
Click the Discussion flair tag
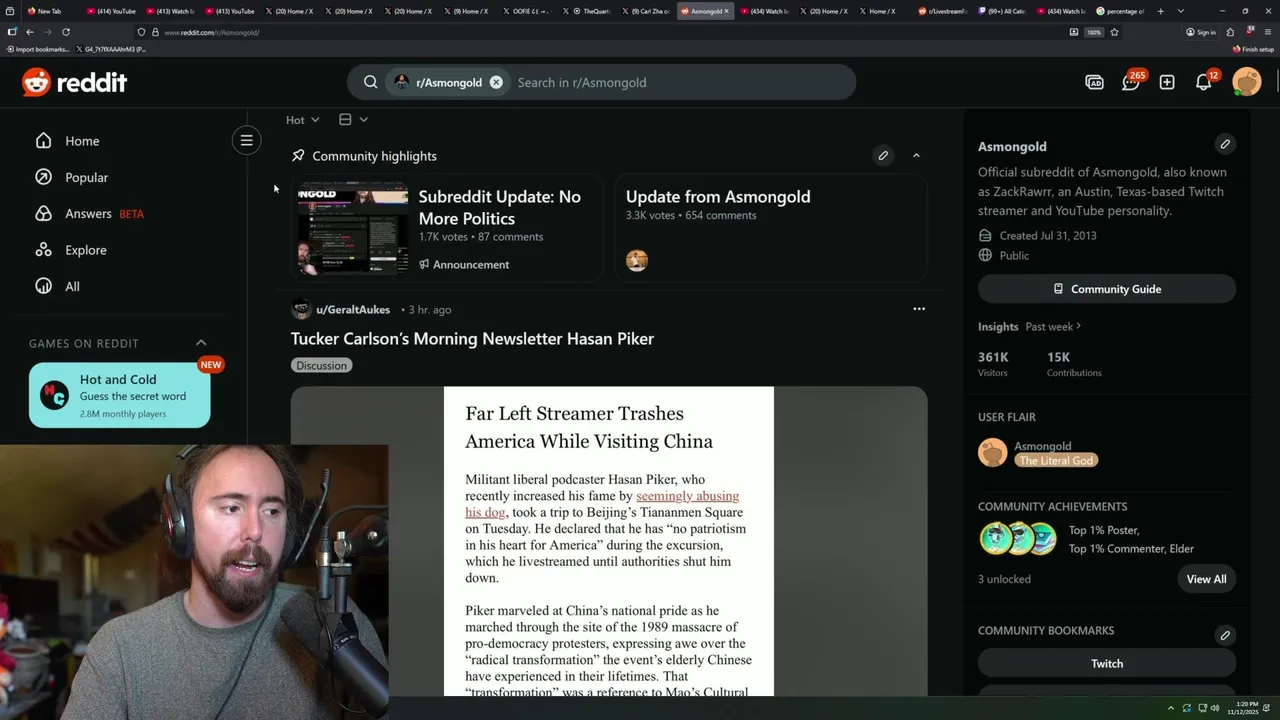coord(321,365)
